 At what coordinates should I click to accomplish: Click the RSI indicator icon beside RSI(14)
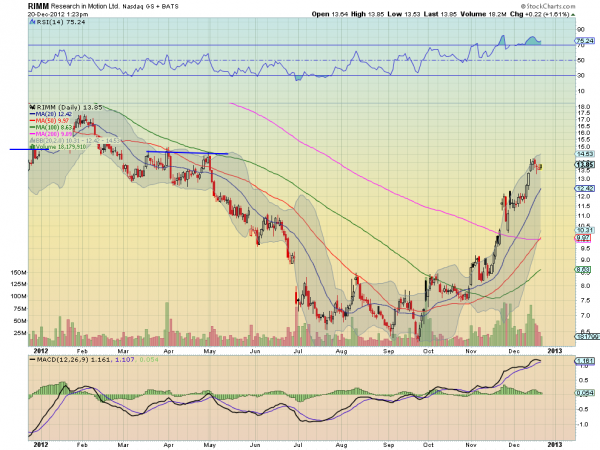32,22
